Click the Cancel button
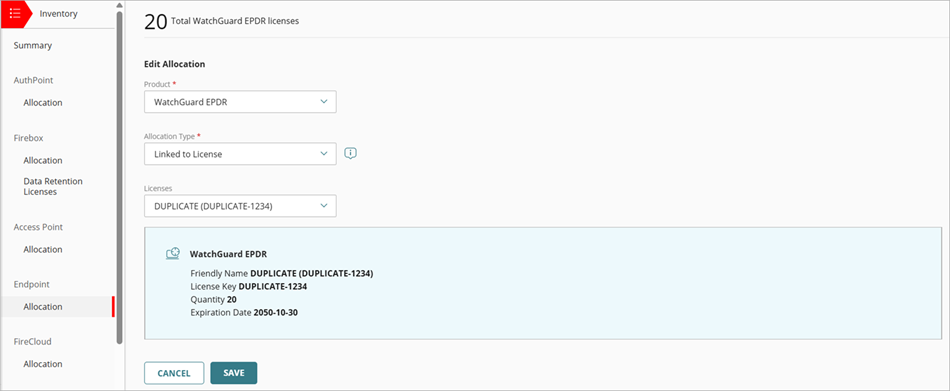 174,373
